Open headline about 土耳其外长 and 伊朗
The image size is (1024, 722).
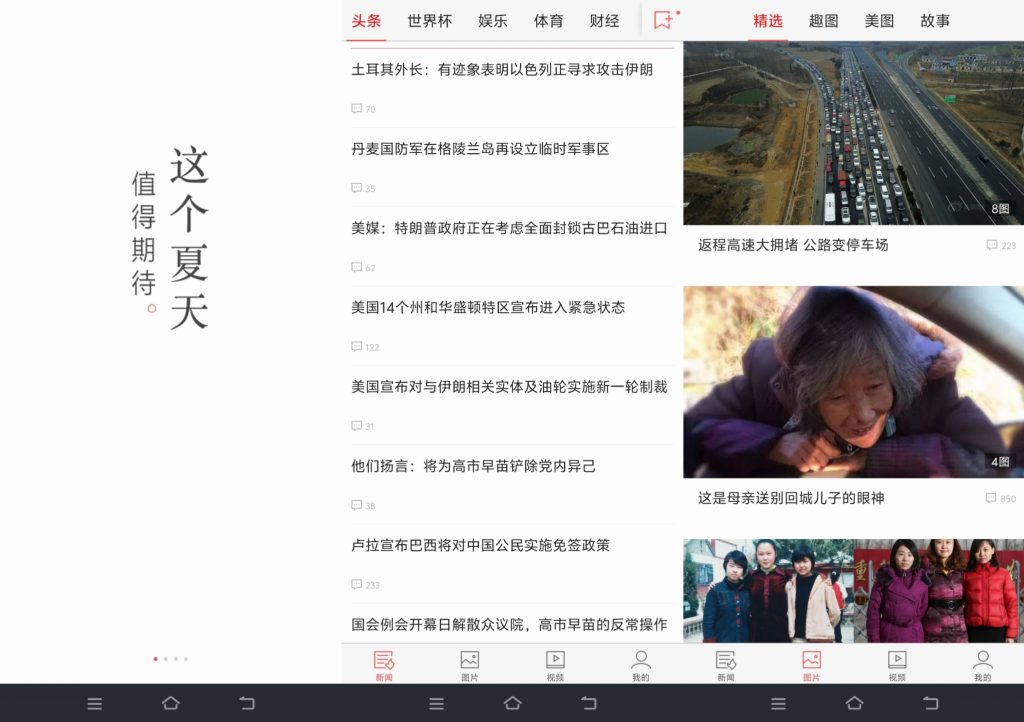[502, 70]
